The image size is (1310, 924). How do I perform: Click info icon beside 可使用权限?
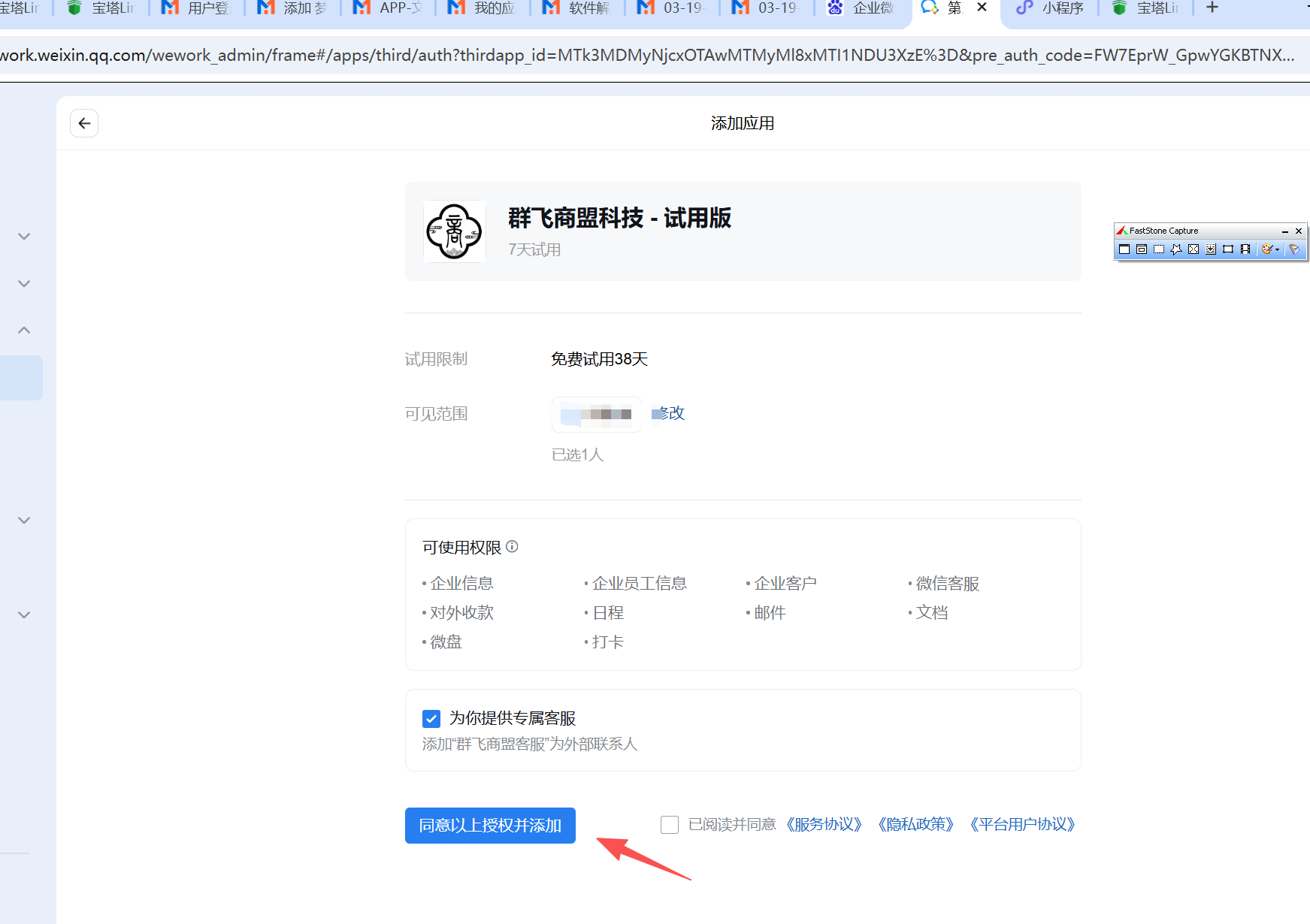[x=512, y=547]
